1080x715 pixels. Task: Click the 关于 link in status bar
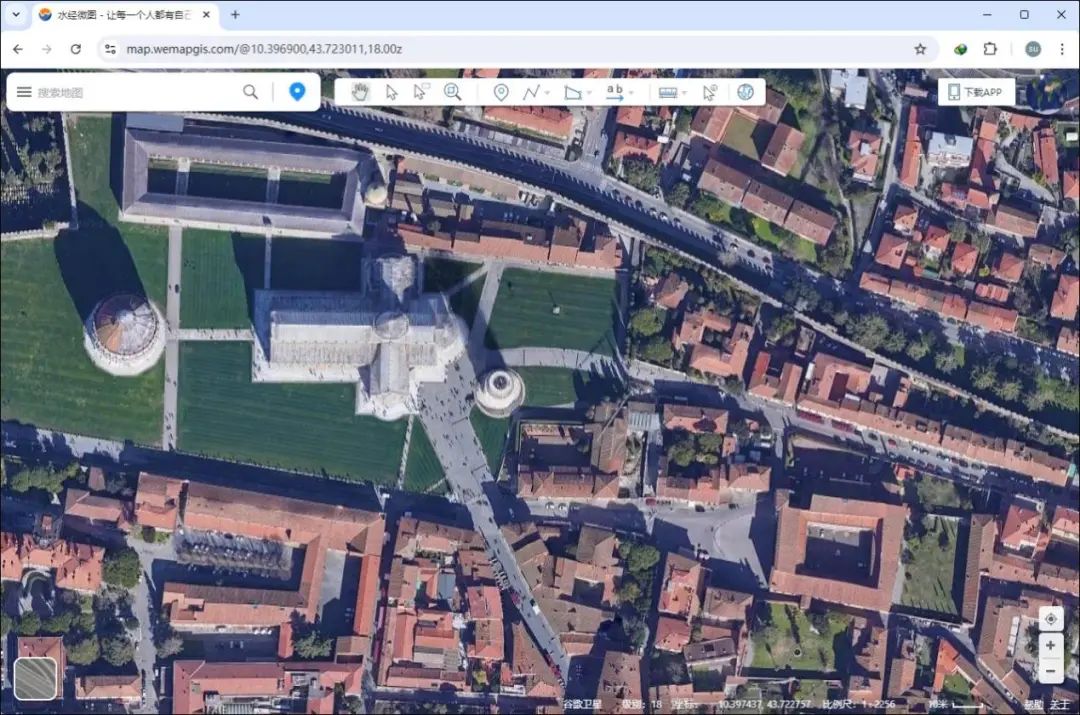point(1059,704)
